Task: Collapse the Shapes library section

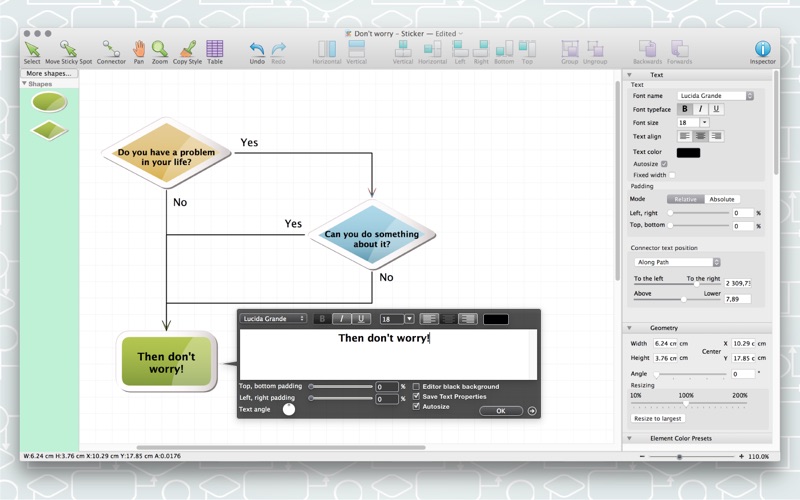Action: [24, 83]
